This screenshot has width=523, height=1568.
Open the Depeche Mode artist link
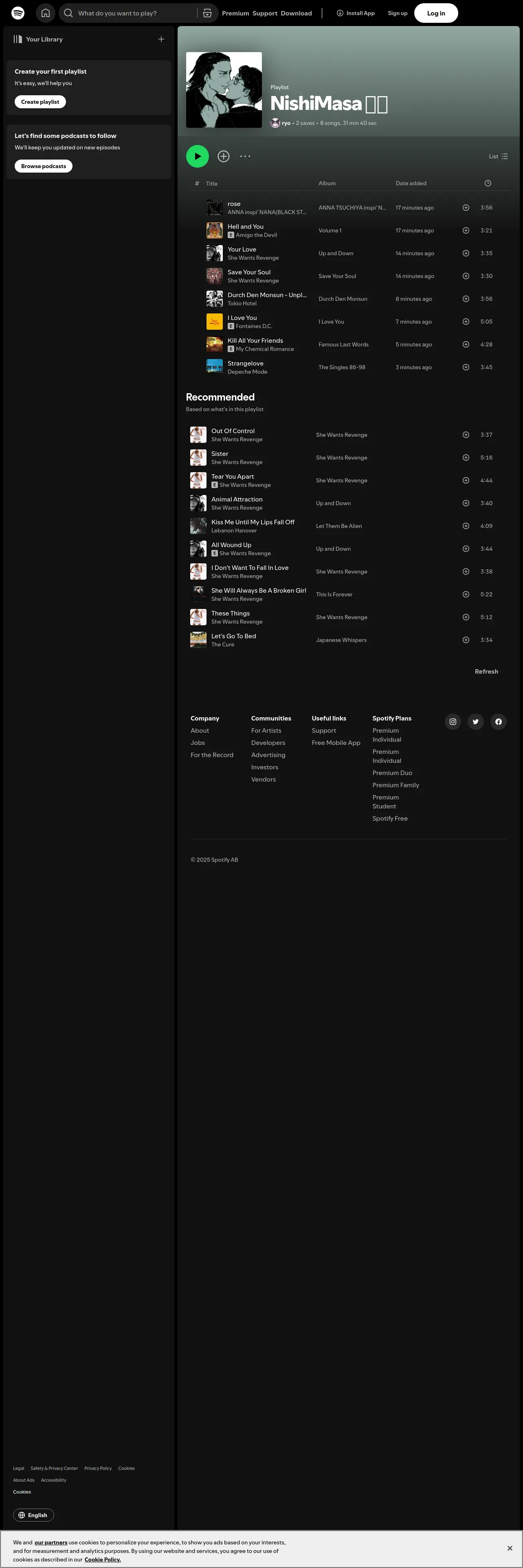247,372
